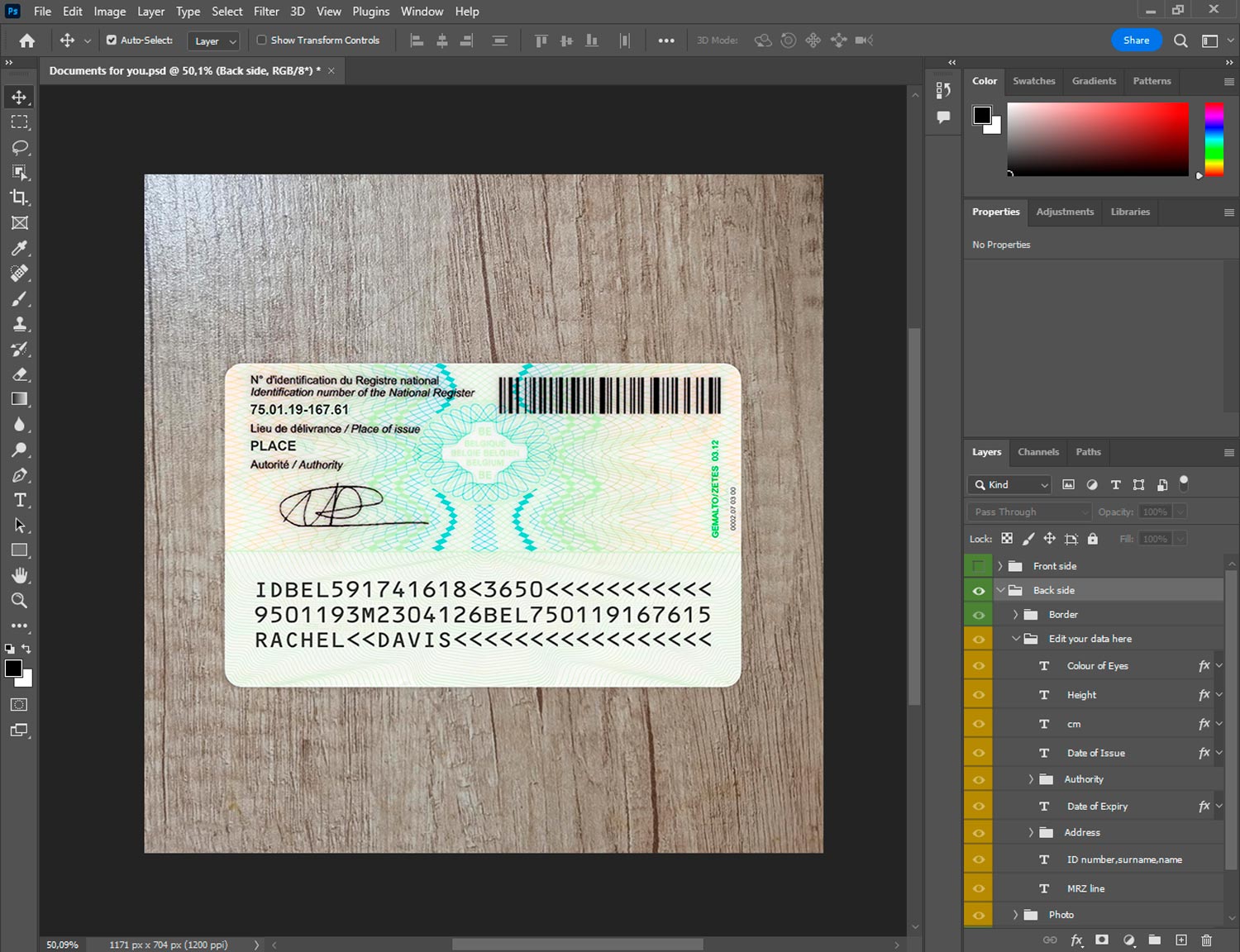1240x952 pixels.
Task: Click the foreground color swatch in Color panel
Action: (x=982, y=115)
